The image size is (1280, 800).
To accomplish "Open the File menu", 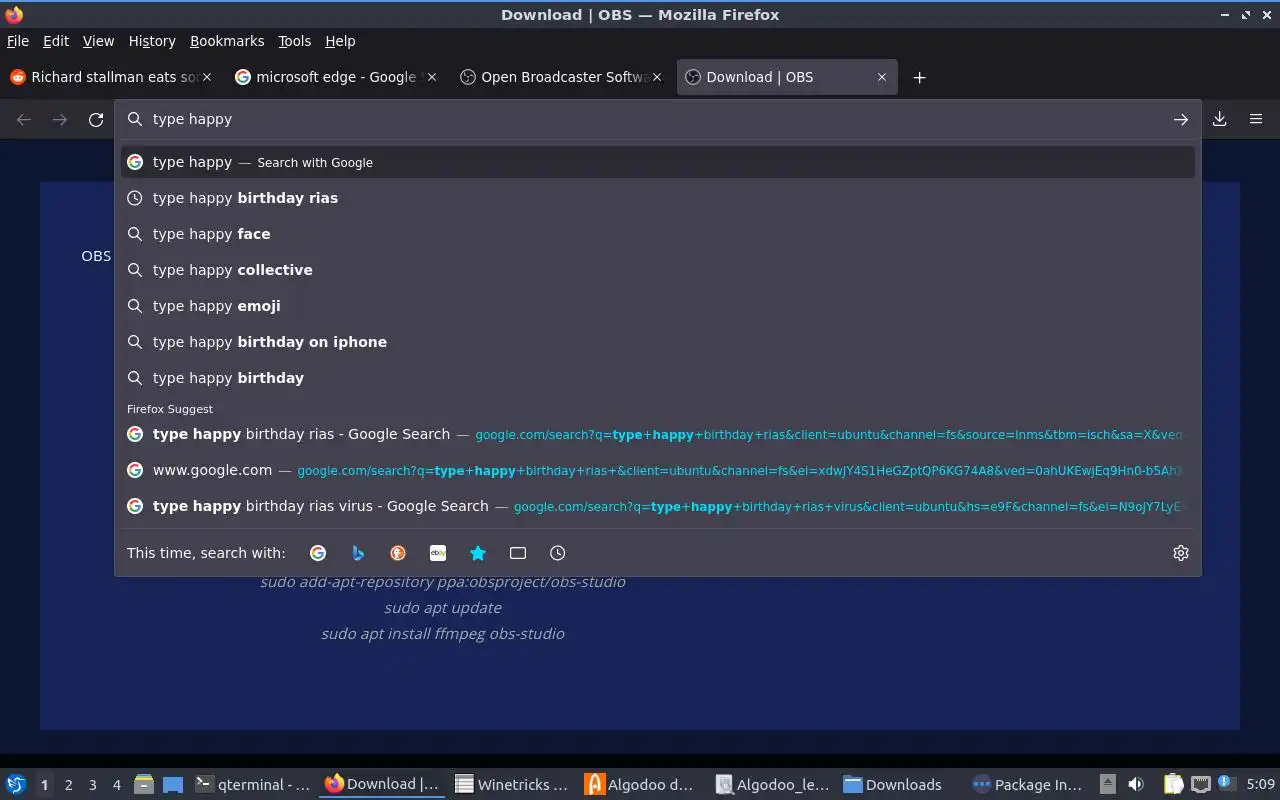I will coord(18,41).
